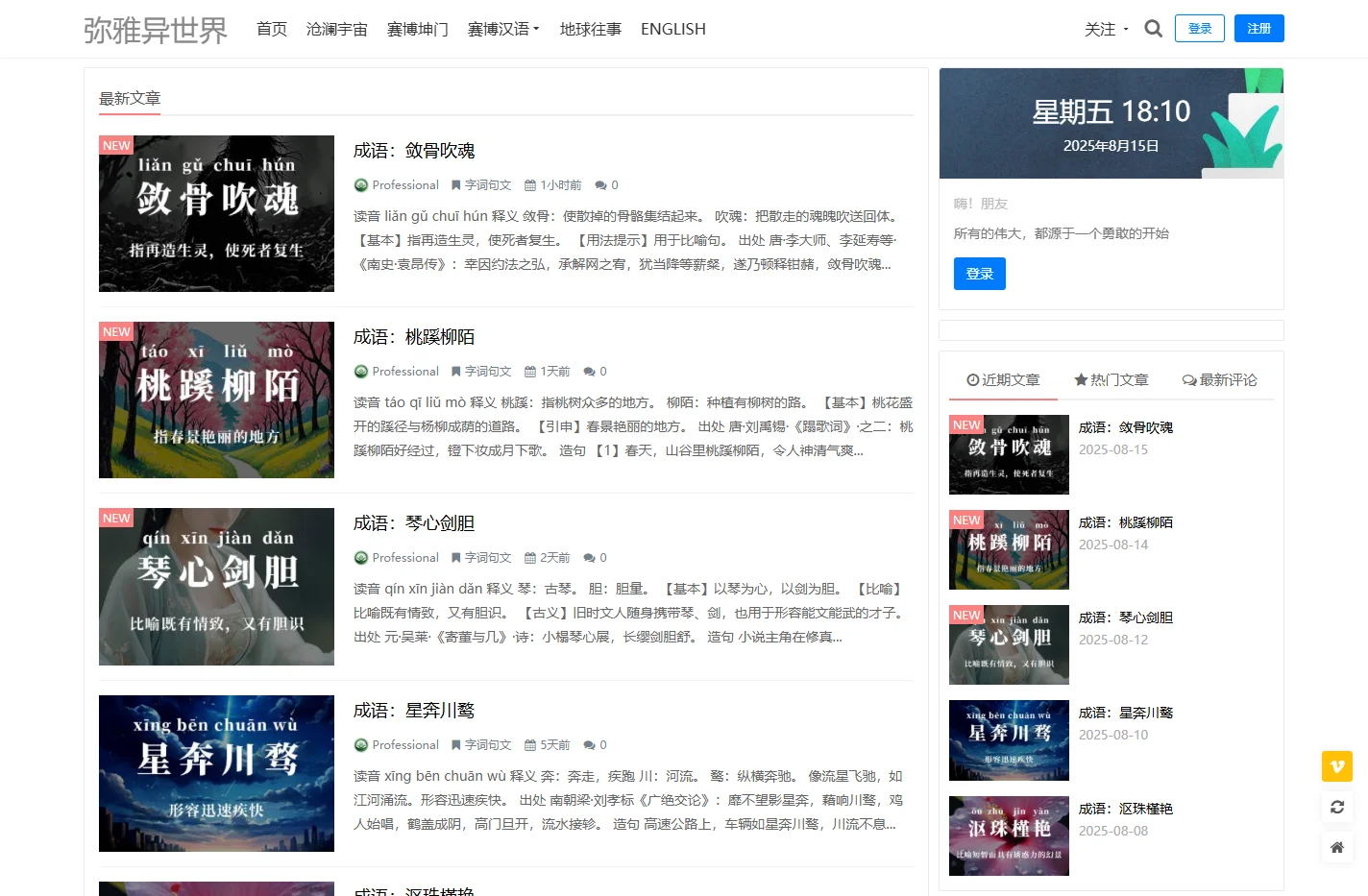The height and width of the screenshot is (896, 1368).
Task: Open sidebar 琴心剑胆 small thumbnail
Action: pos(1009,644)
